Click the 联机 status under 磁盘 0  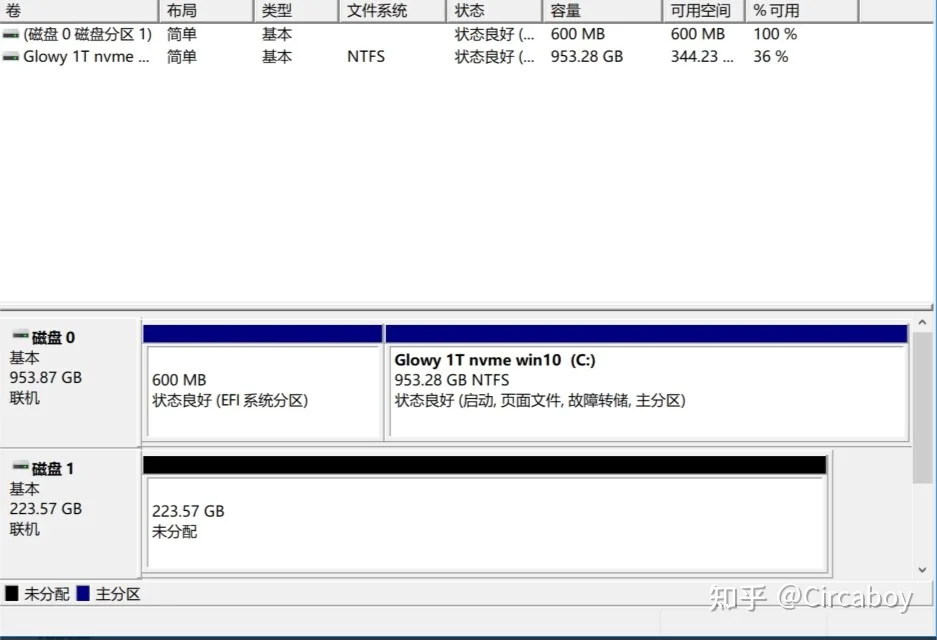pos(25,398)
